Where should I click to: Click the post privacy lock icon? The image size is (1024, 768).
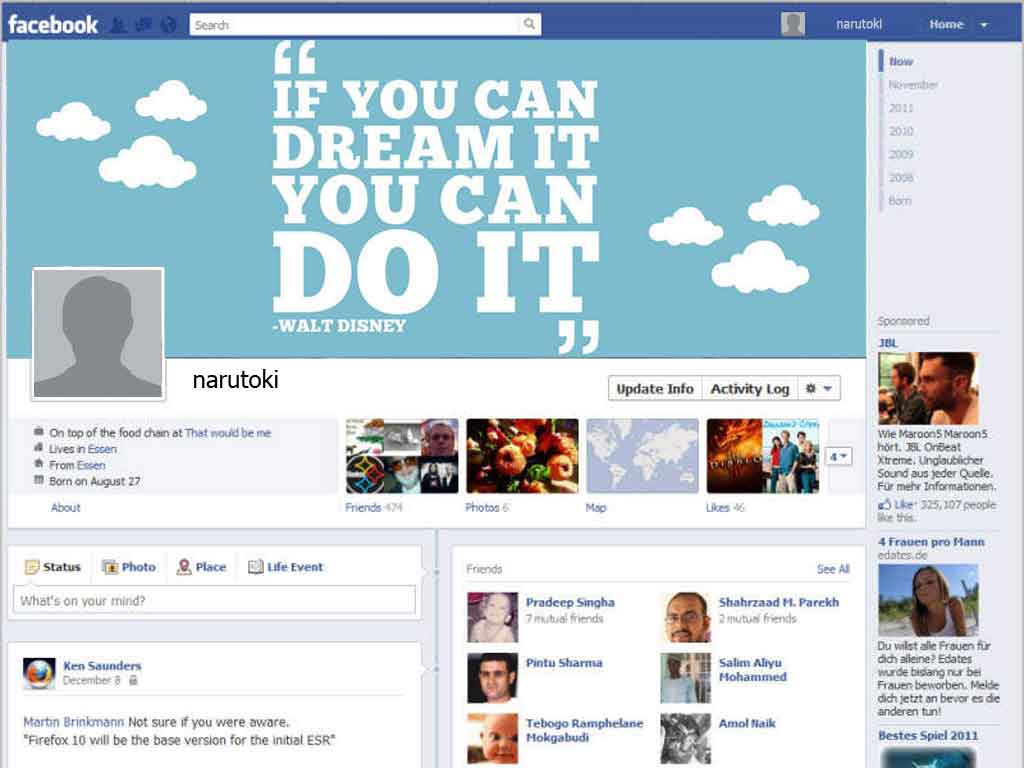tap(133, 680)
